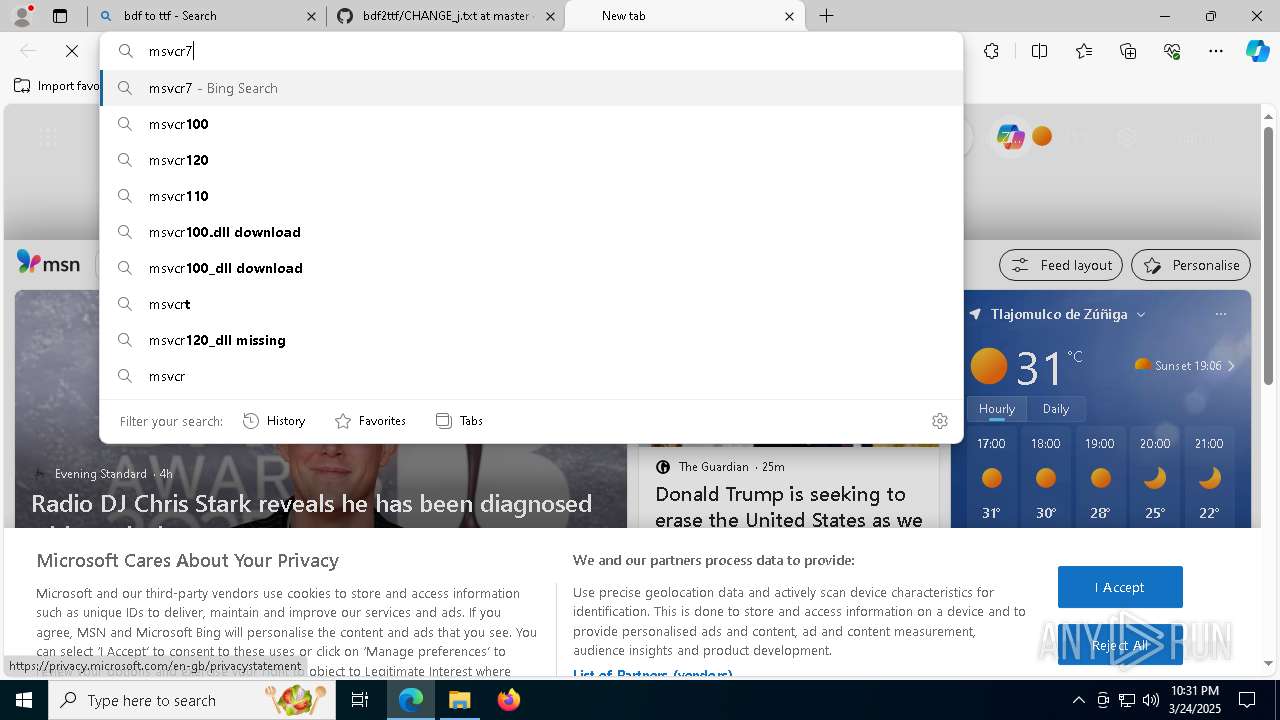
Task: Select the New tab tab
Action: click(x=685, y=16)
